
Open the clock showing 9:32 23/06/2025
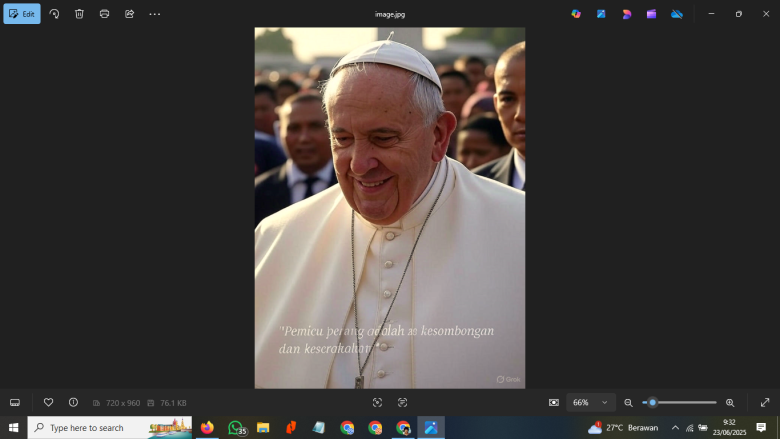729,428
